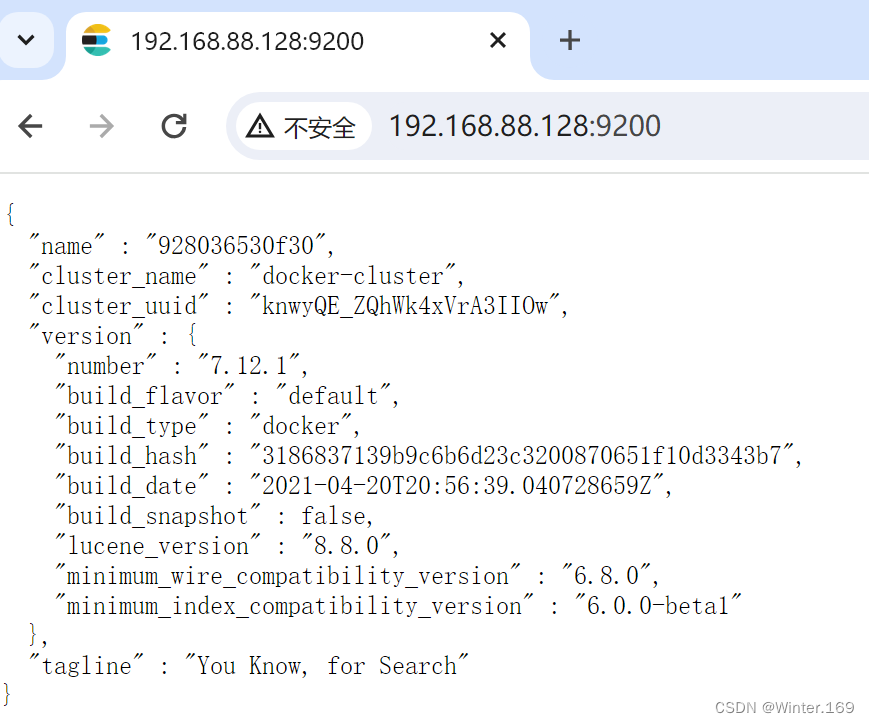Image resolution: width=869 pixels, height=723 pixels.
Task: Click the version number 7.12.1 text
Action: [249, 366]
